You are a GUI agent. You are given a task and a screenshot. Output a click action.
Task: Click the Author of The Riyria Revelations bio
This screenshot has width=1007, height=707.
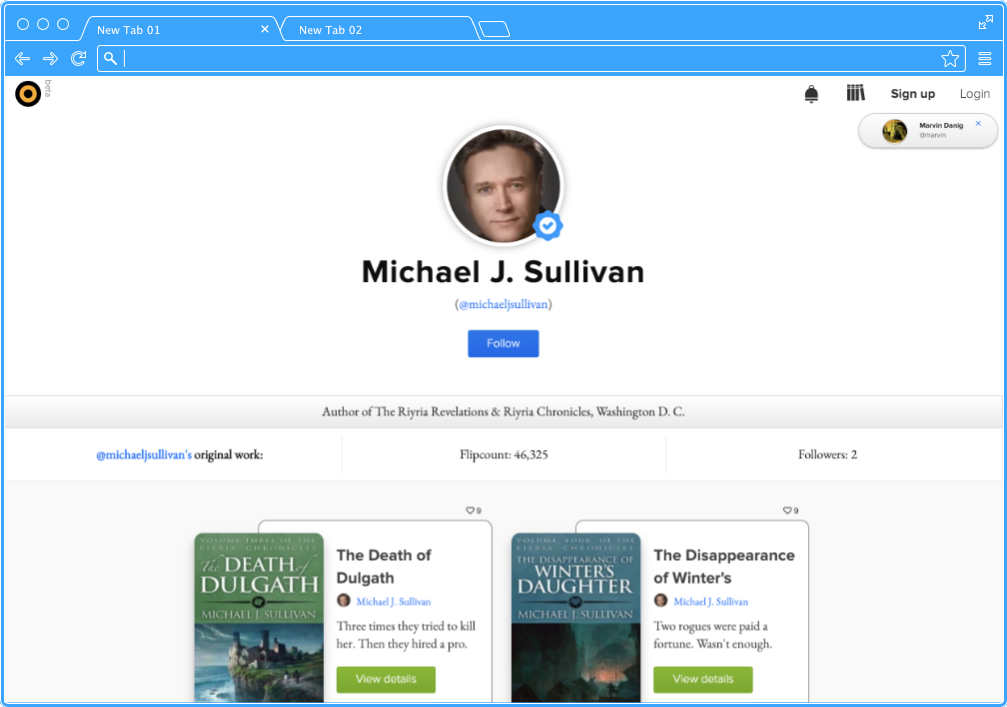[x=504, y=412]
